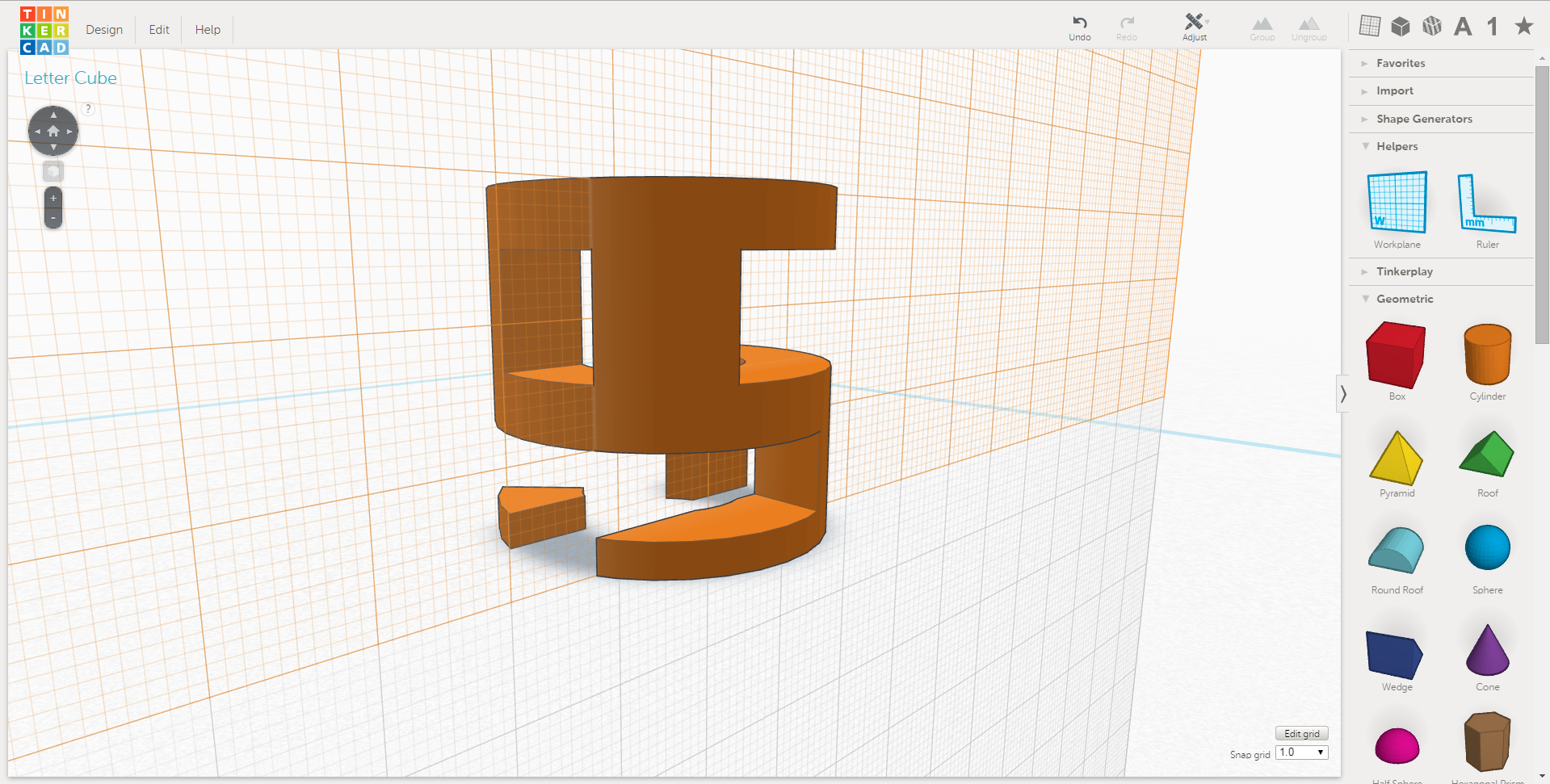
Task: Open the Edit menu
Action: [158, 29]
